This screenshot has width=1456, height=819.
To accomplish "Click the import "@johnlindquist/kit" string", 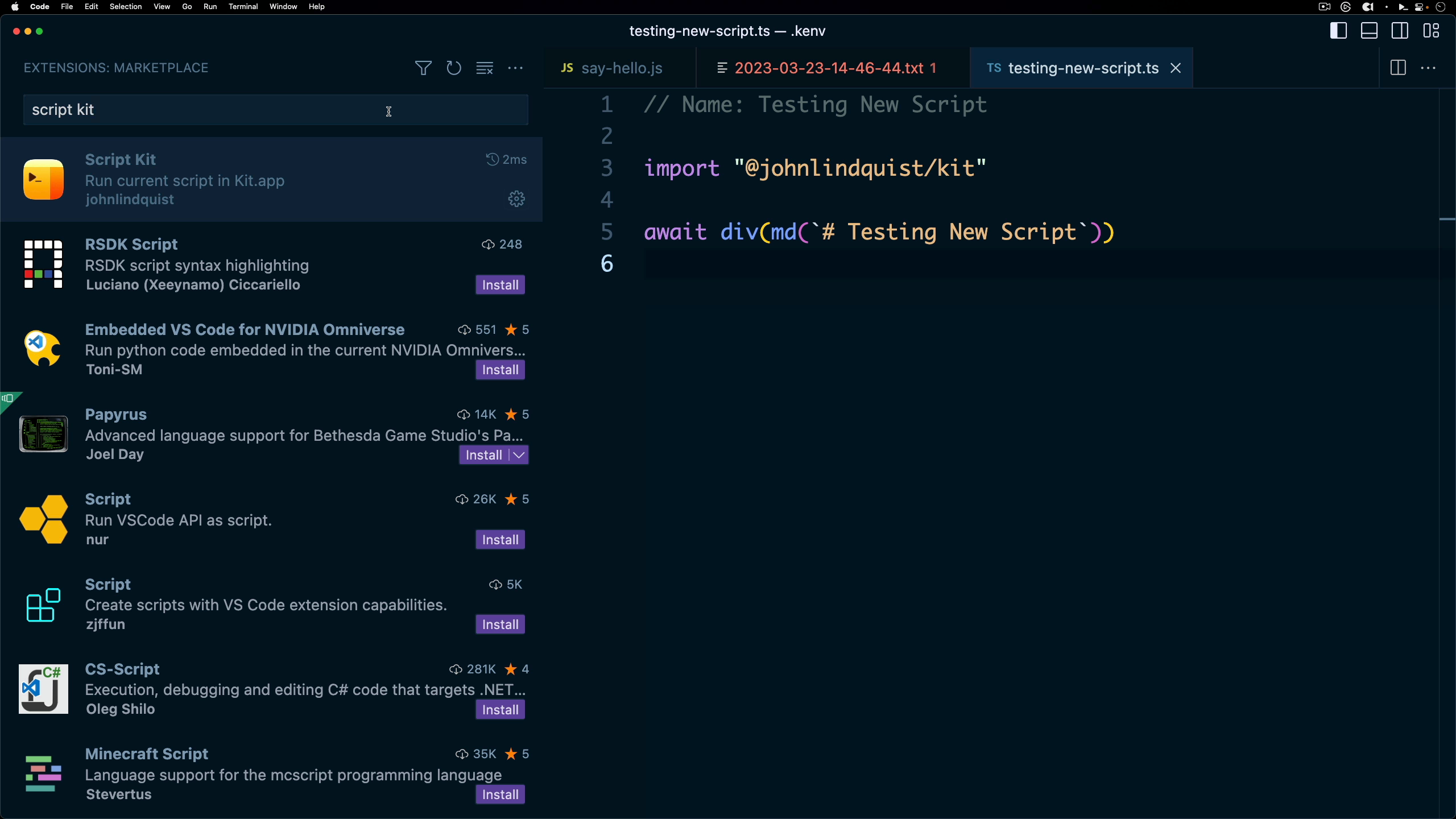I will click(861, 168).
